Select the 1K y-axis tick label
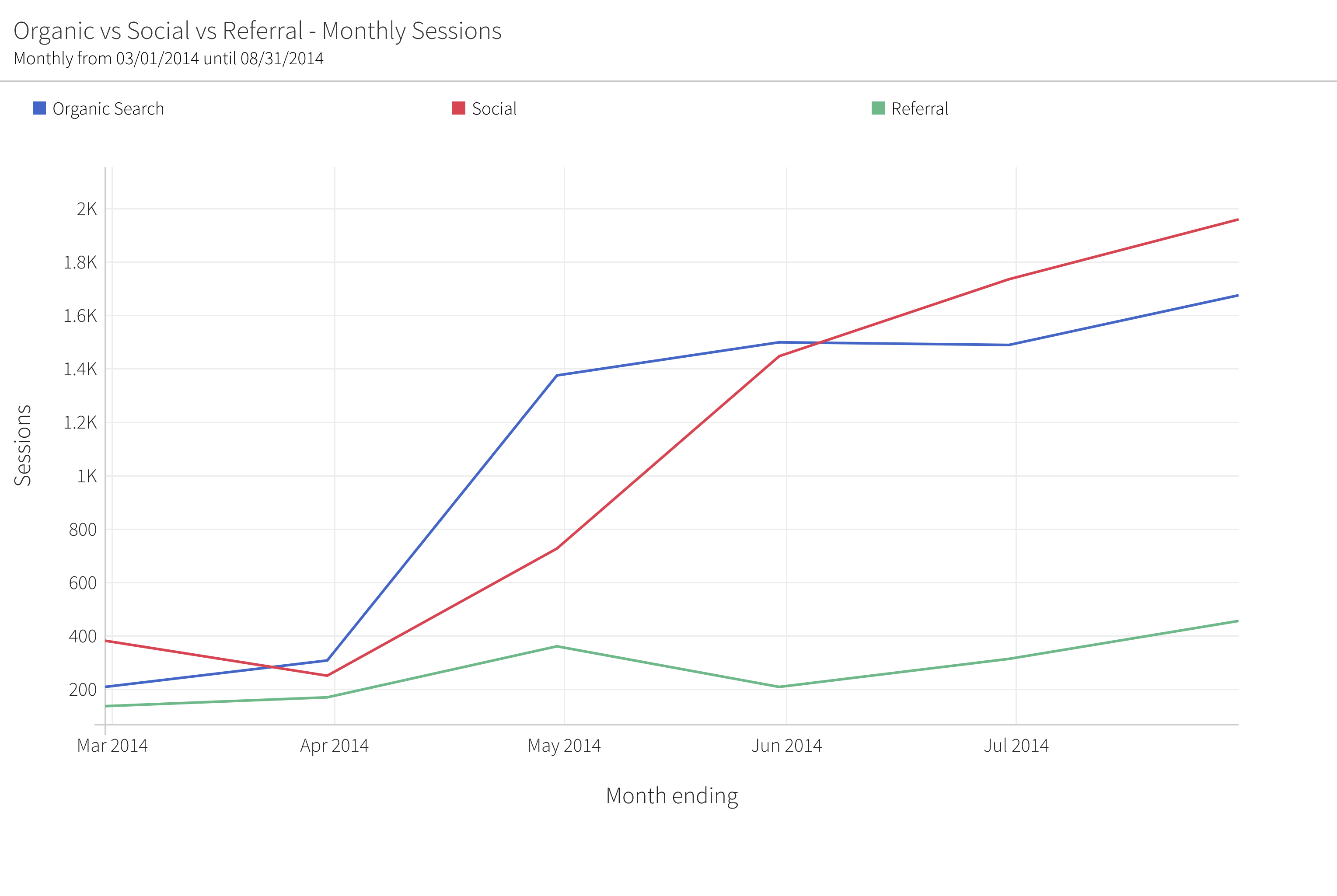 point(87,476)
